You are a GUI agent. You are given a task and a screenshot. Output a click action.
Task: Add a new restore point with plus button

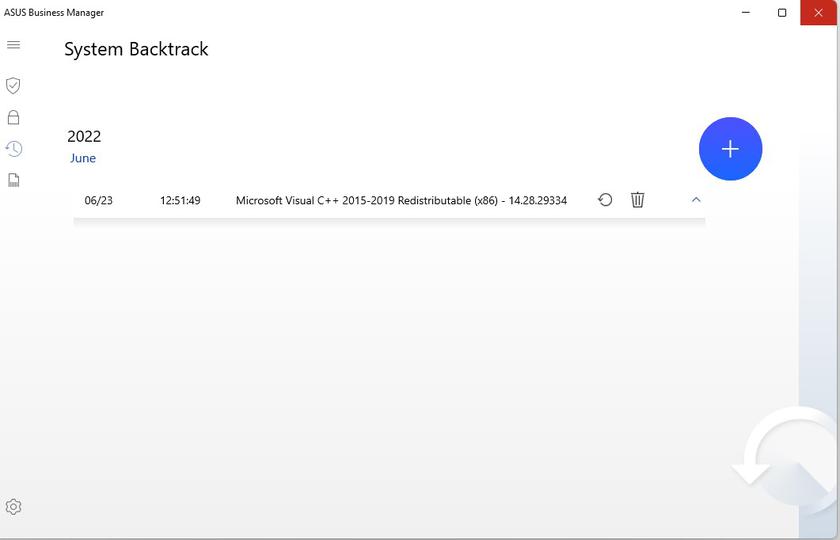pyautogui.click(x=730, y=149)
